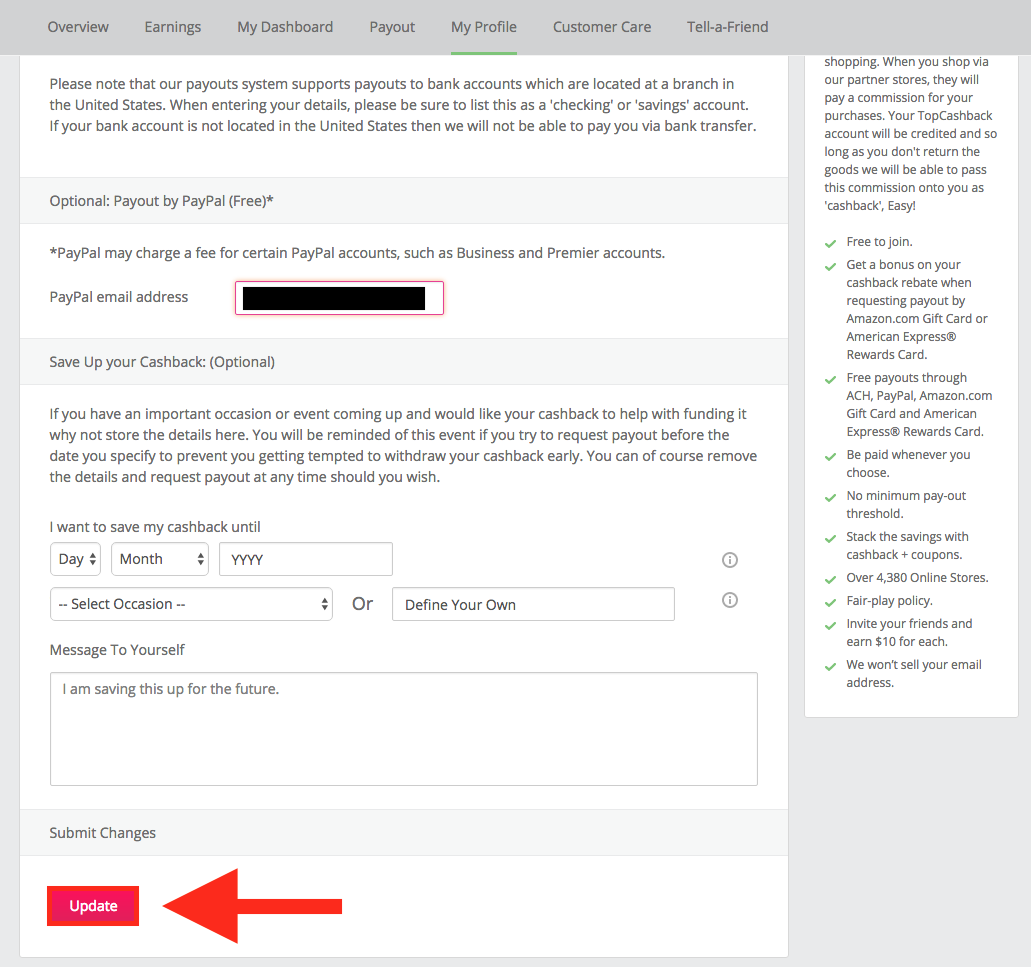Click checkmark beside Fair-play policy
Screen dimensions: 1031x967
829,602
